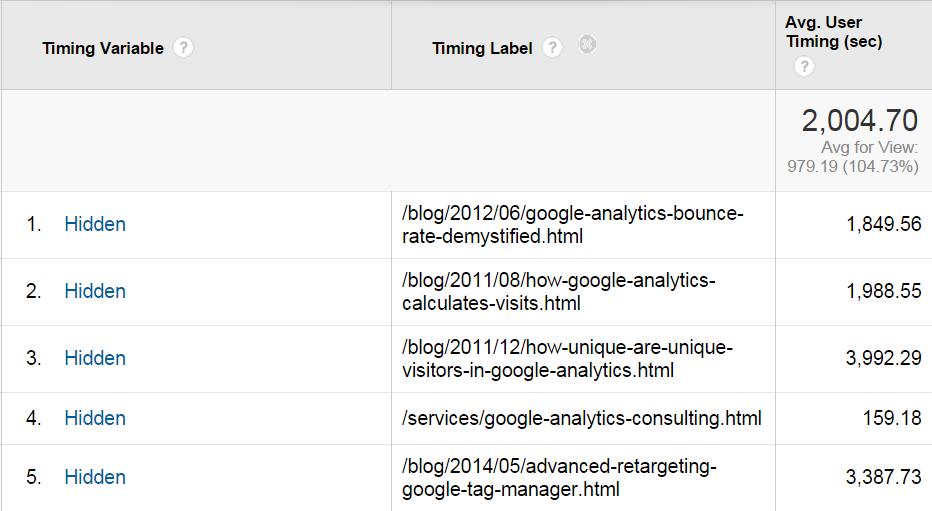Screen dimensions: 932x511
Task: Select the google-analytics-consulting.html label
Action: click(x=581, y=418)
